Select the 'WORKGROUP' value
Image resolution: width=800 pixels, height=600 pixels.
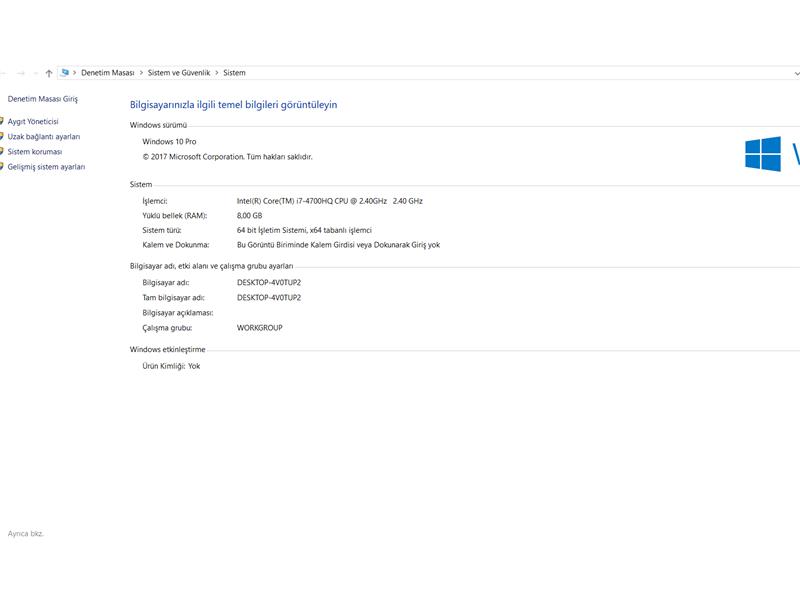coord(259,328)
